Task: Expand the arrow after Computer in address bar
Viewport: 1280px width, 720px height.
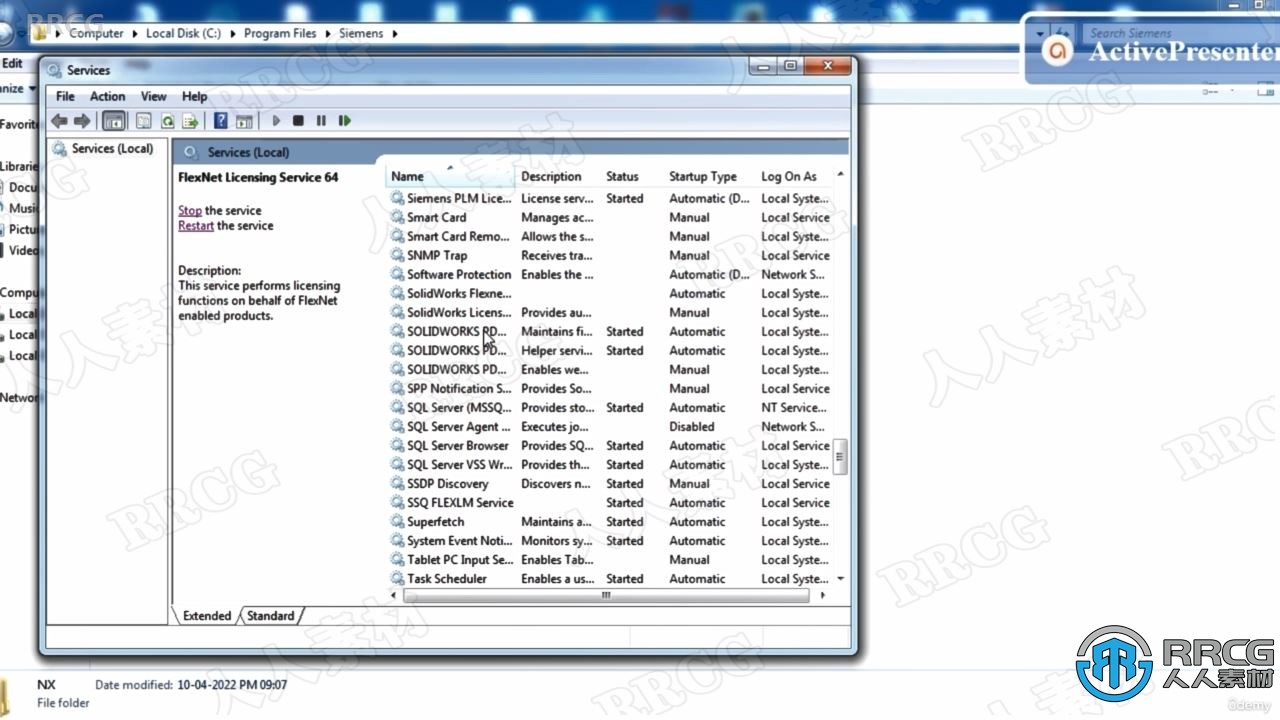Action: tap(134, 33)
